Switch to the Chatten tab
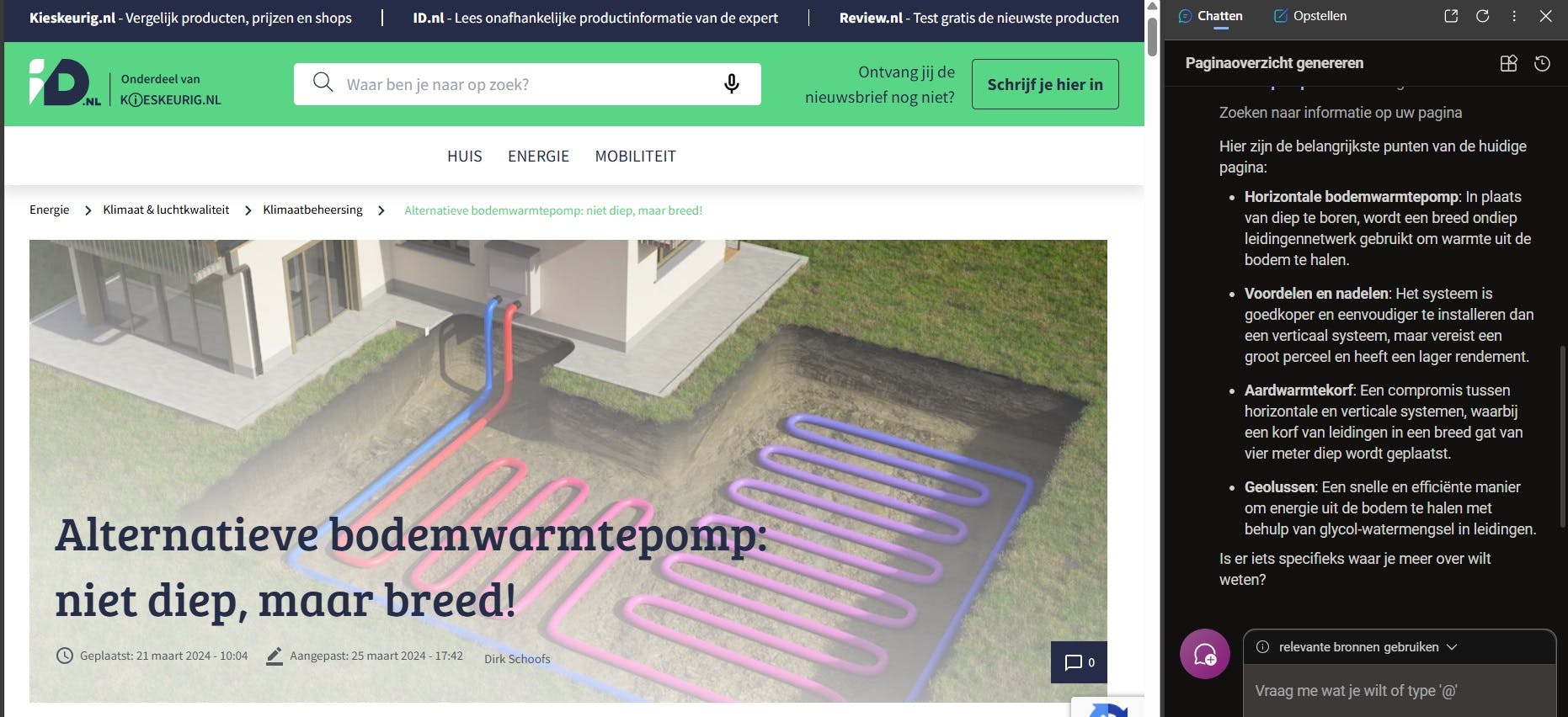1568x717 pixels. [x=1210, y=16]
